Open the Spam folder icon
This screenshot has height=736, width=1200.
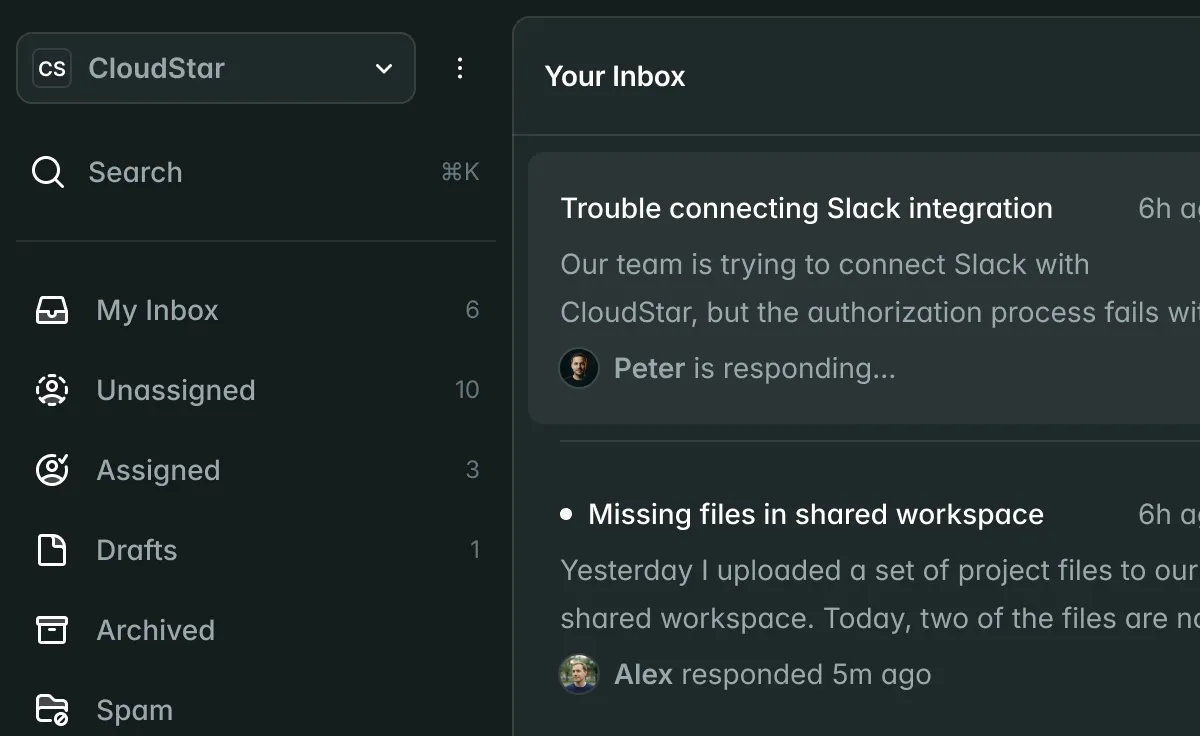click(51, 709)
